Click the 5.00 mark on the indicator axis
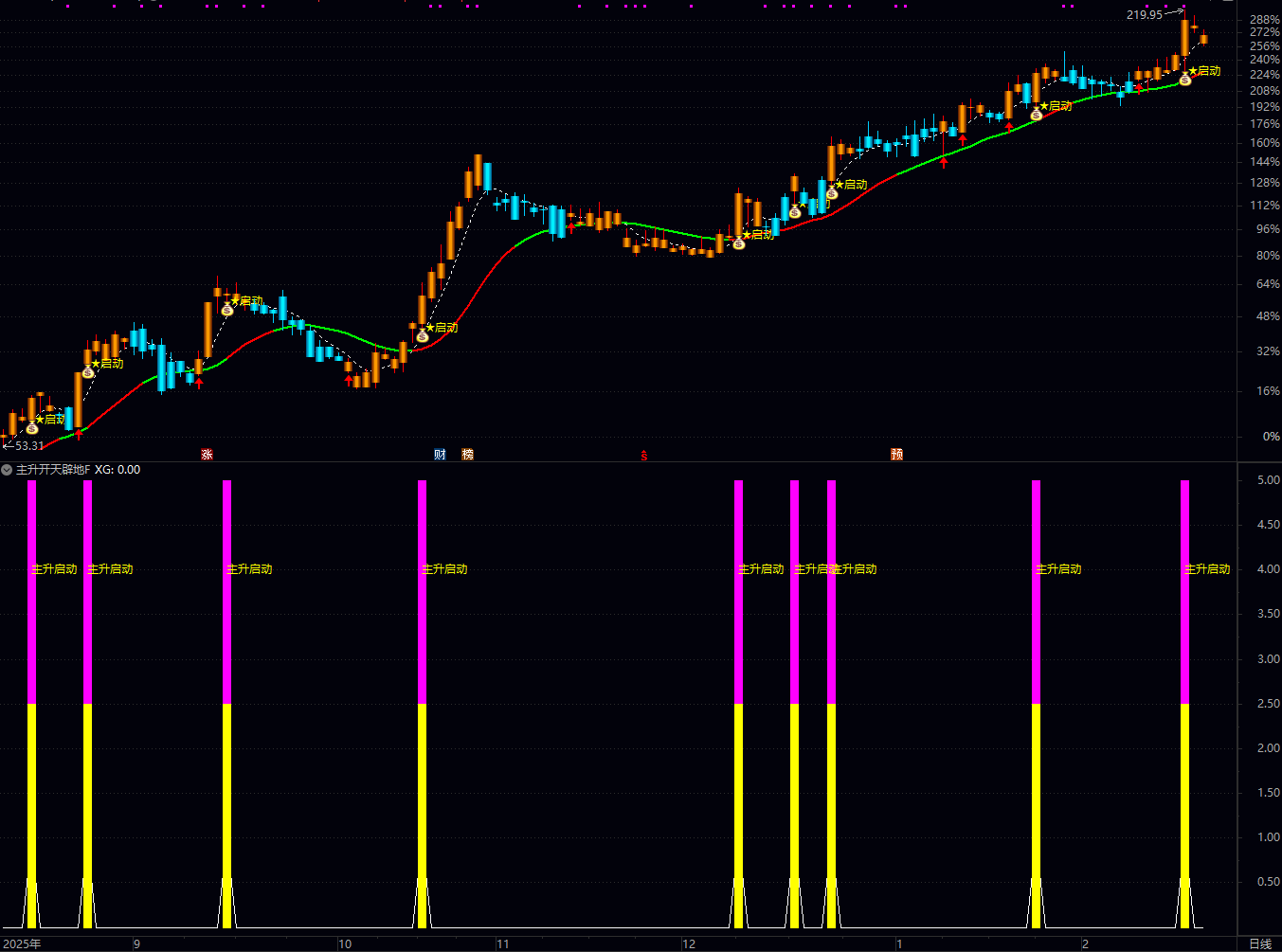 [x=1268, y=480]
